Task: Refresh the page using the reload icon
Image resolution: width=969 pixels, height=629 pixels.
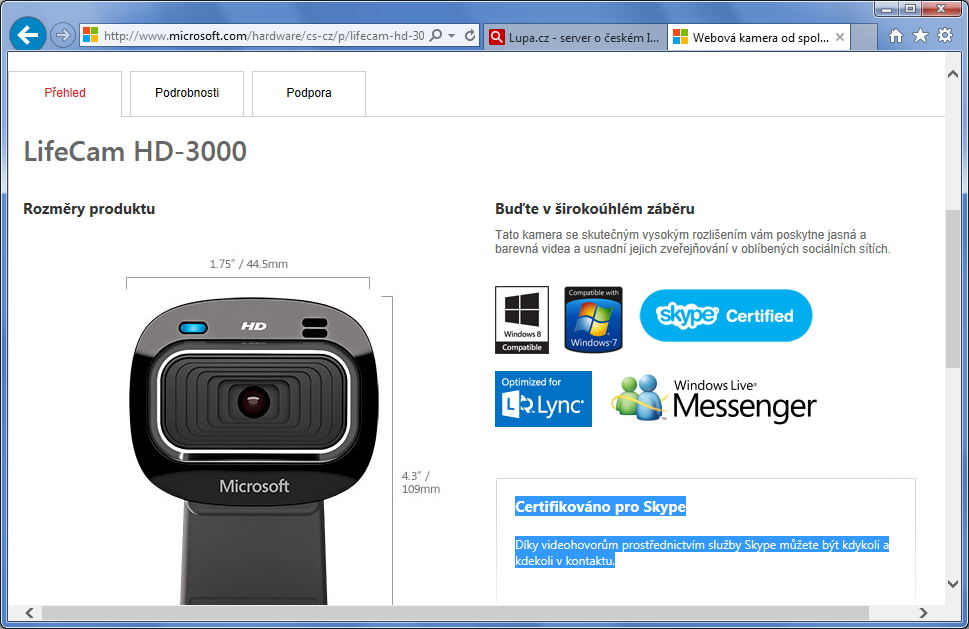Action: 470,36
